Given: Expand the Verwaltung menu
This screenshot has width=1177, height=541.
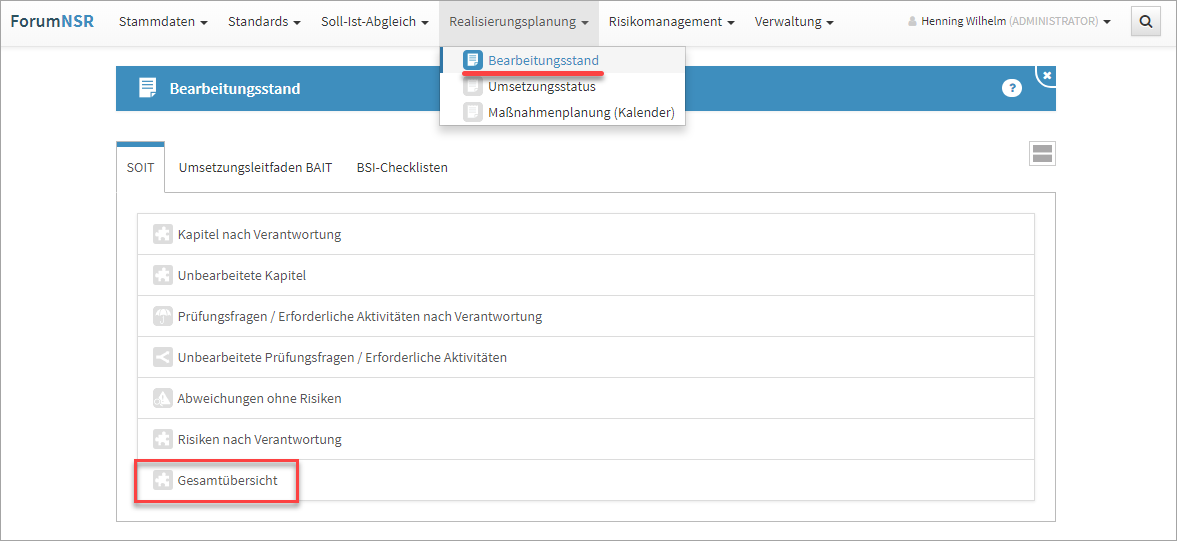Looking at the screenshot, I should point(794,21).
